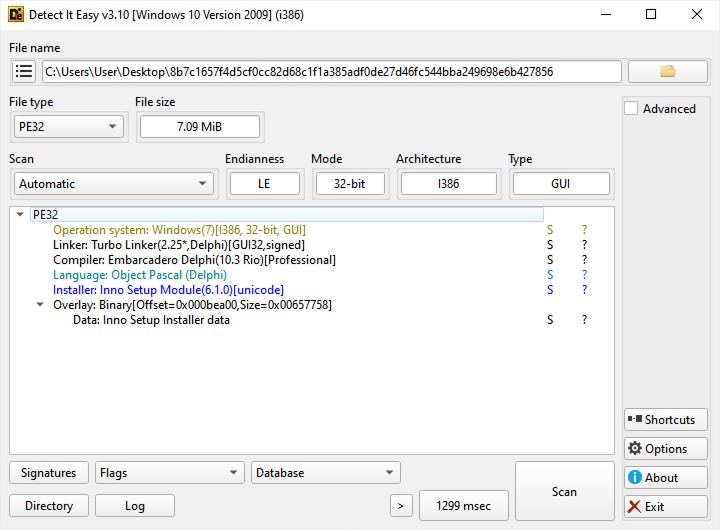Open the Database dropdown
The image size is (720, 530).
click(x=326, y=473)
